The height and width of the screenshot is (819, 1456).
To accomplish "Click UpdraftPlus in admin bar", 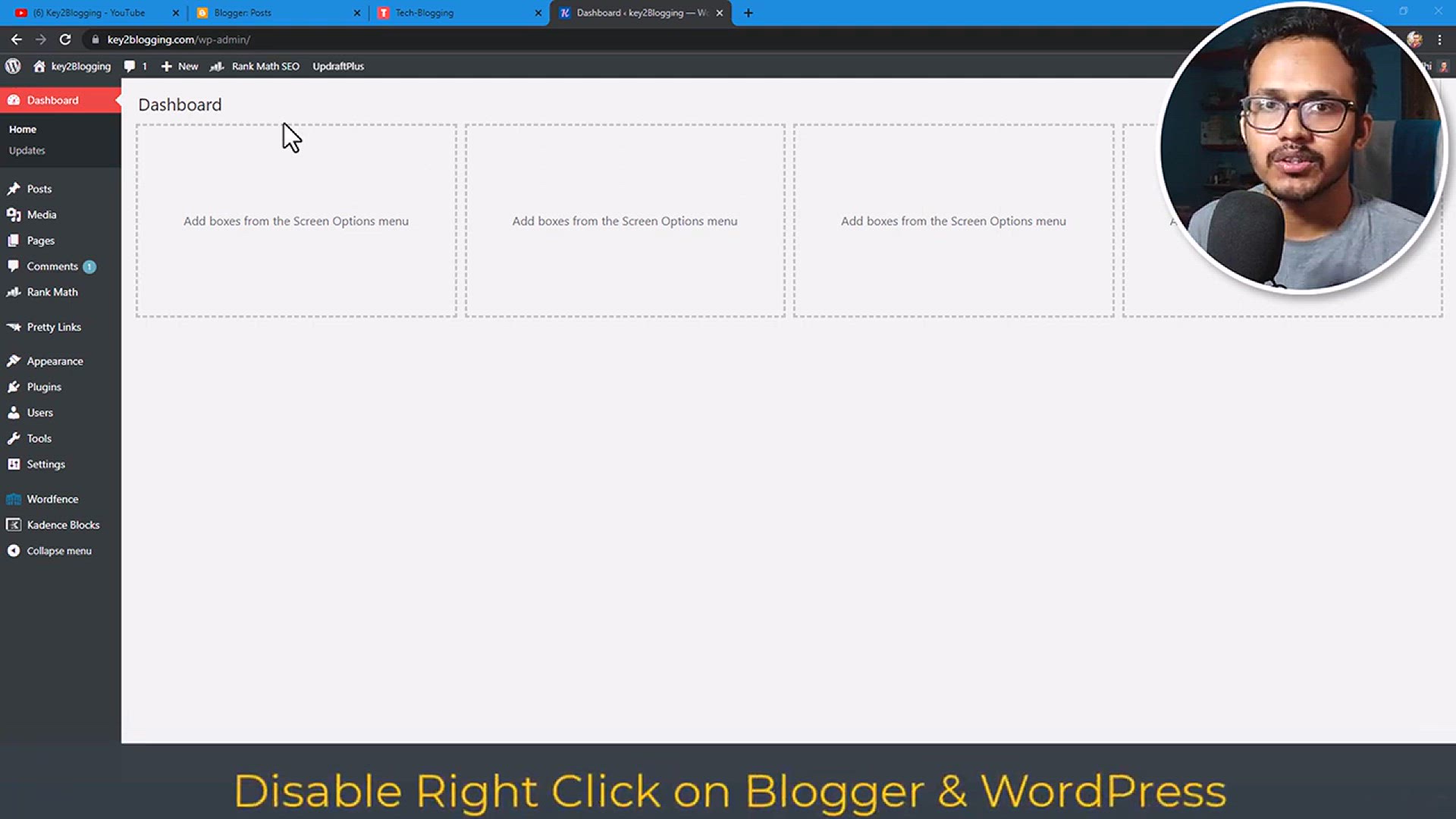I will coord(338,66).
